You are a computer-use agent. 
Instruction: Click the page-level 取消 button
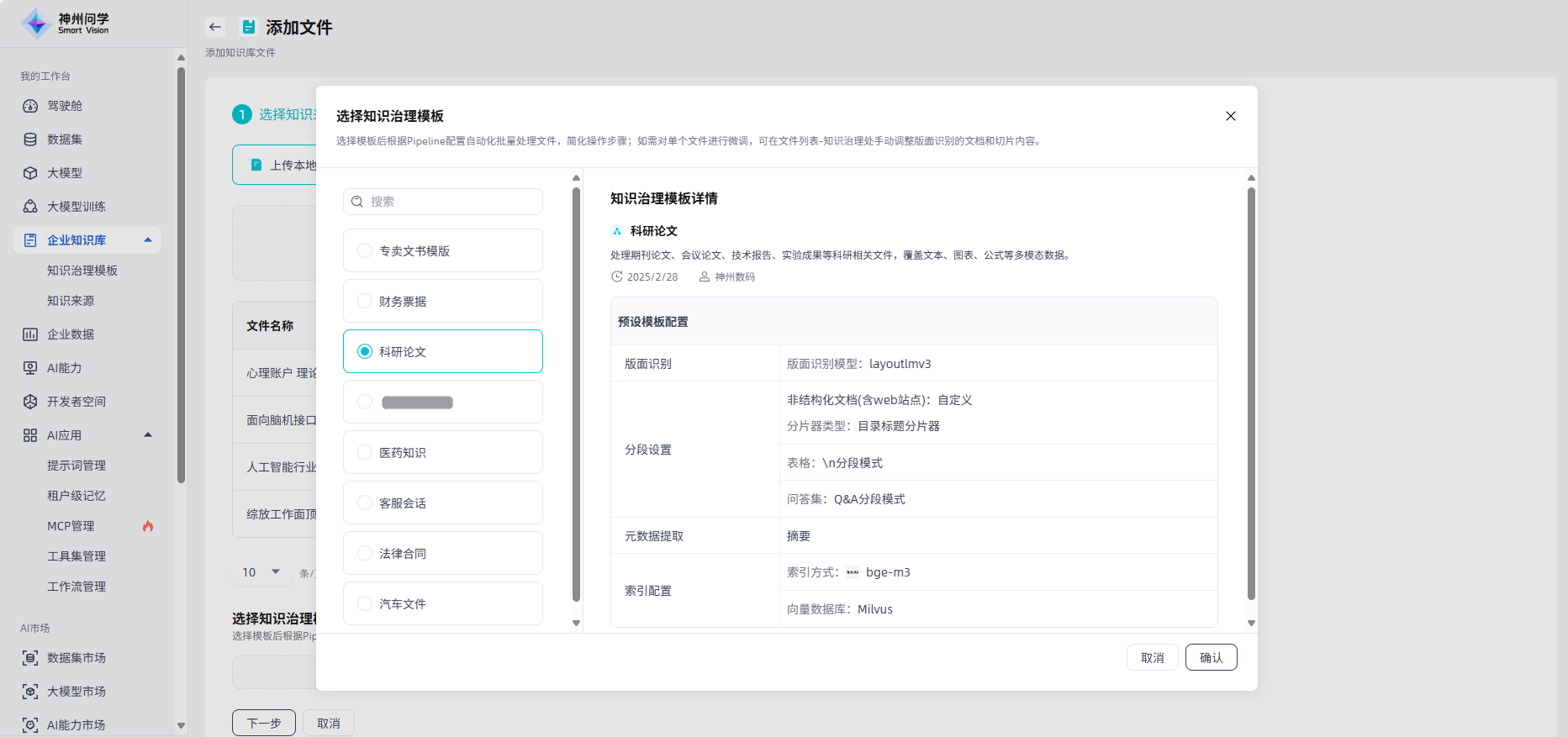click(x=329, y=723)
